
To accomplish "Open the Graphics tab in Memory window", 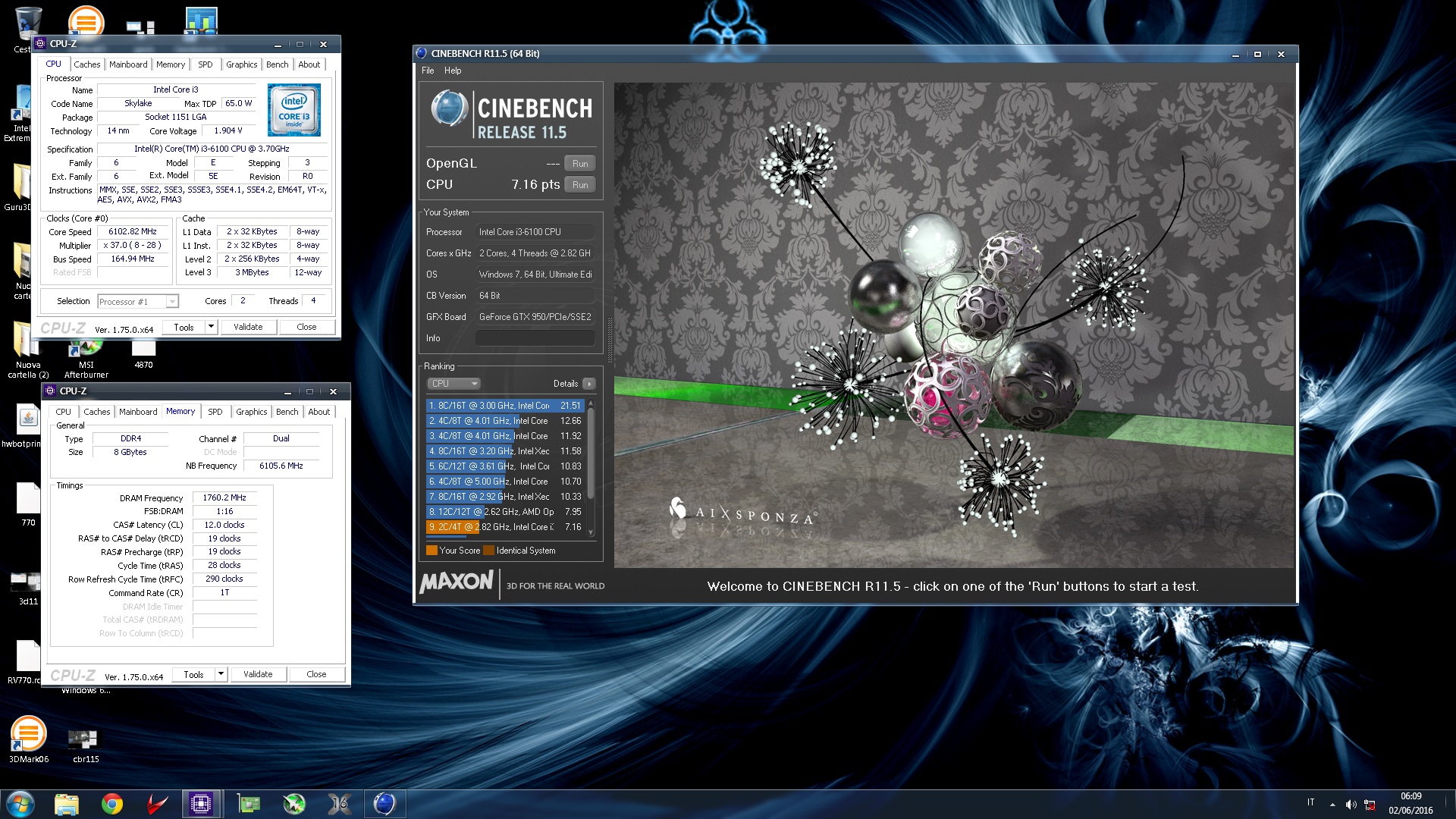I will 251,412.
